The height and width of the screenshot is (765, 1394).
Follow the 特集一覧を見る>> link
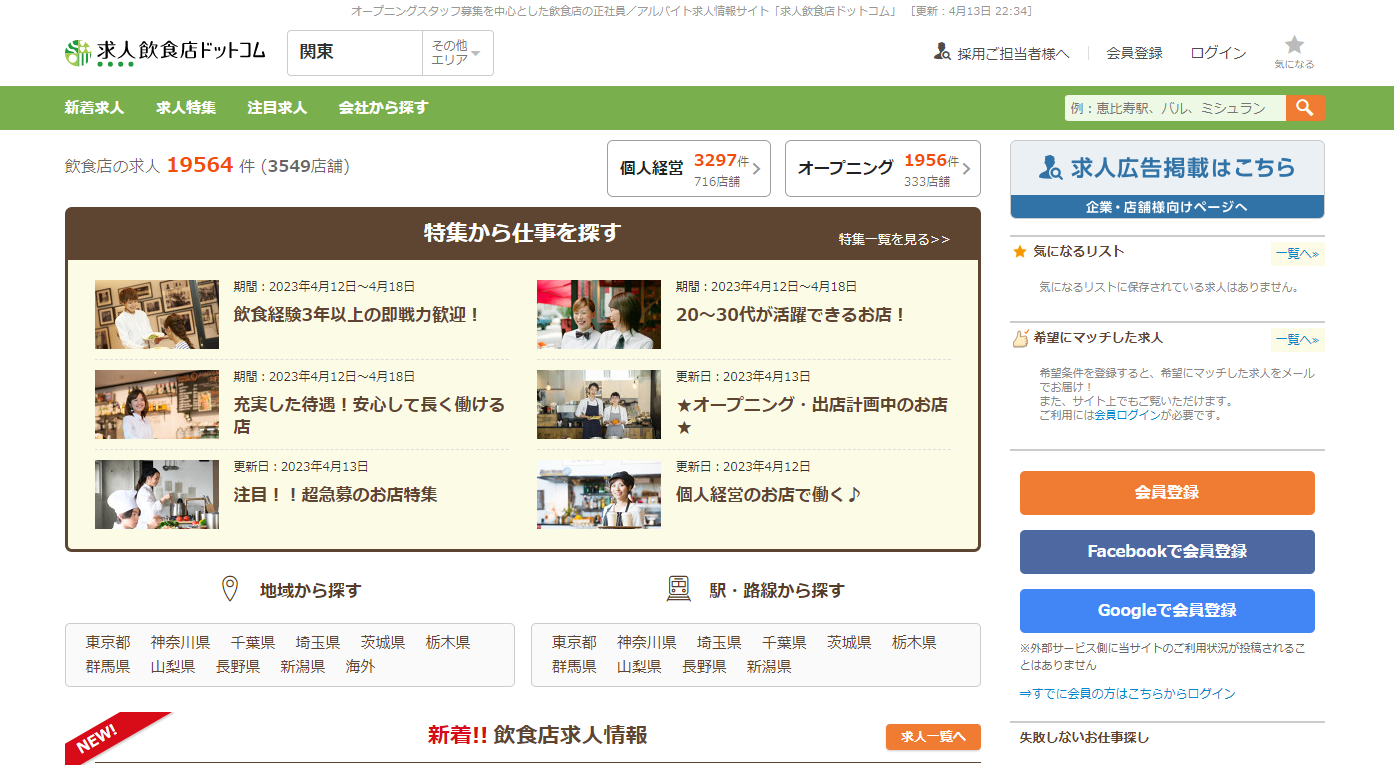[x=894, y=239]
